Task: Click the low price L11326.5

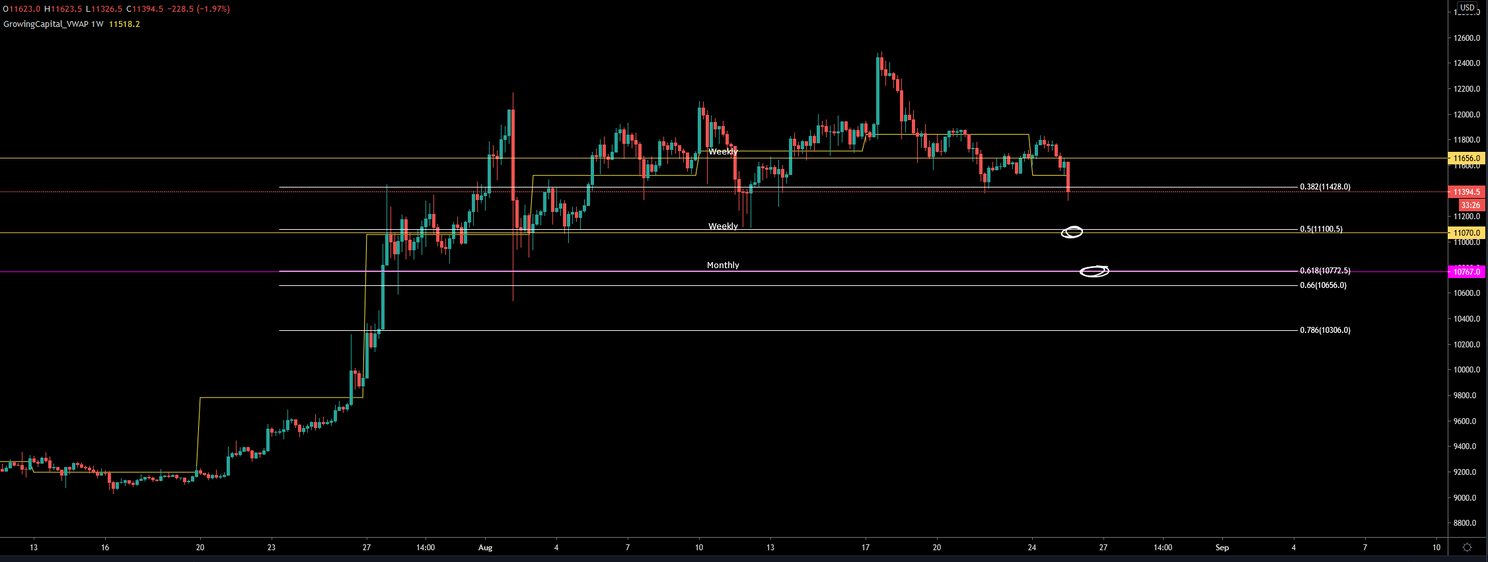Action: tap(103, 10)
